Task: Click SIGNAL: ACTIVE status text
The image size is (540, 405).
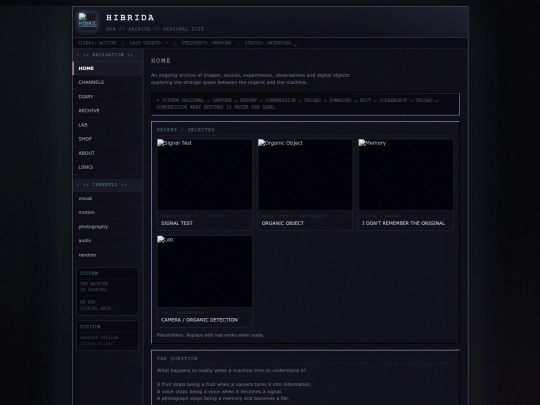Action: (x=97, y=43)
